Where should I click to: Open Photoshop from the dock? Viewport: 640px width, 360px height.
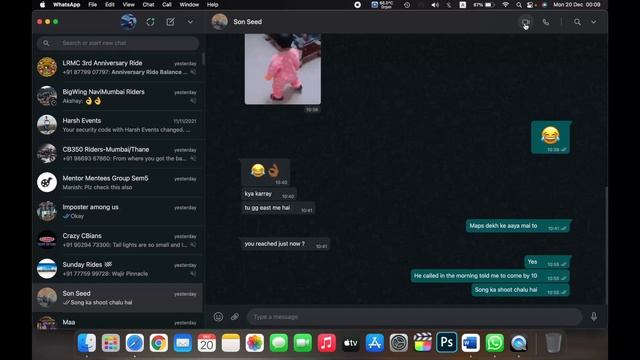pyautogui.click(x=447, y=343)
